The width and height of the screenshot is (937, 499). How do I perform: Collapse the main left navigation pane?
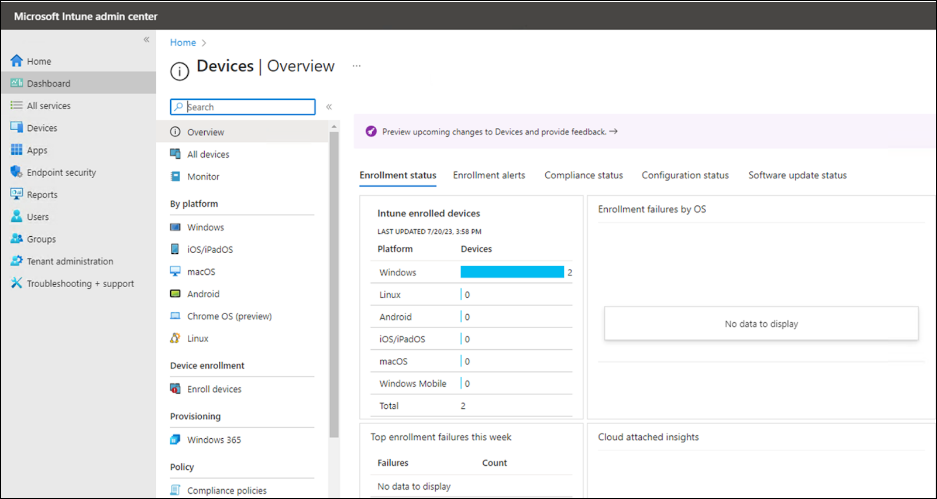point(146,40)
